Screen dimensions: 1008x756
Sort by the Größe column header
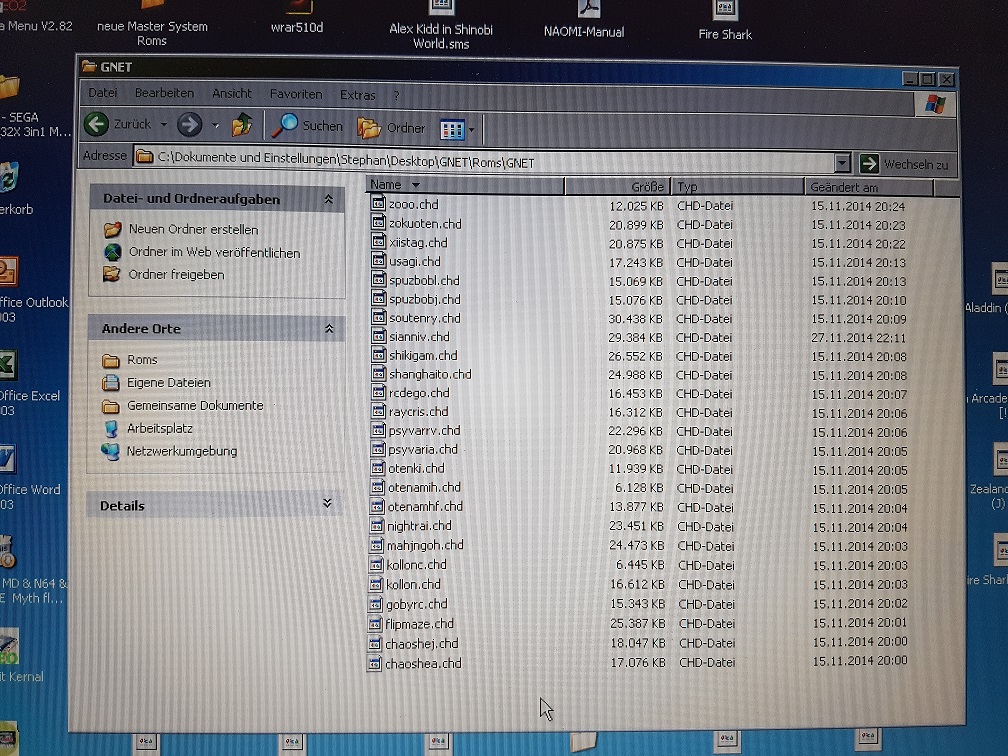(618, 186)
